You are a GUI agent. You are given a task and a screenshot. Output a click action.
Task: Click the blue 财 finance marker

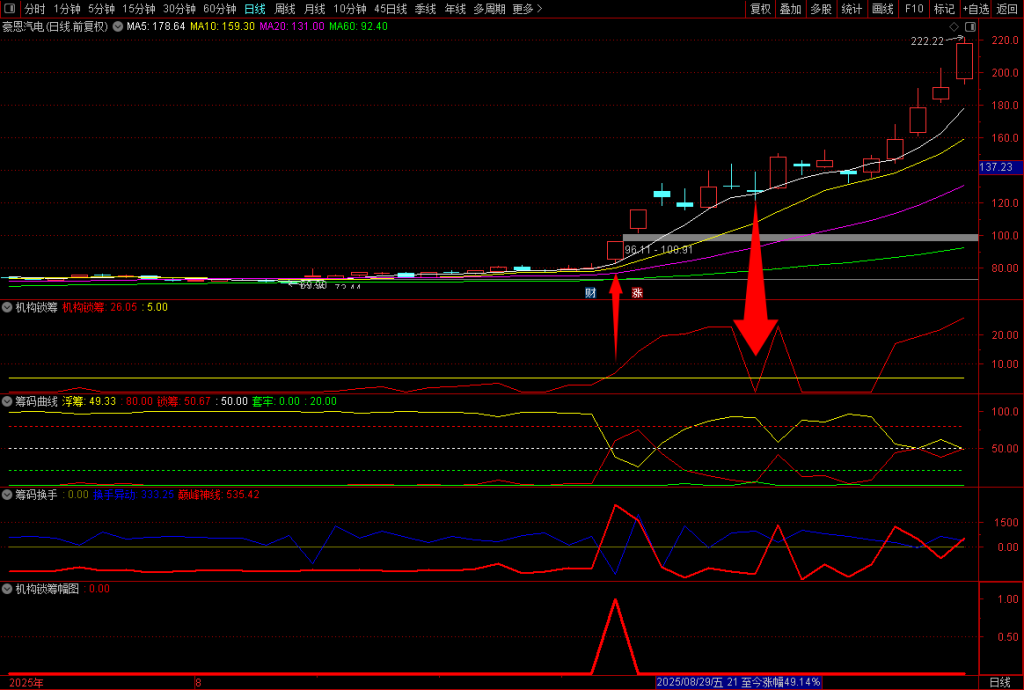pyautogui.click(x=591, y=293)
